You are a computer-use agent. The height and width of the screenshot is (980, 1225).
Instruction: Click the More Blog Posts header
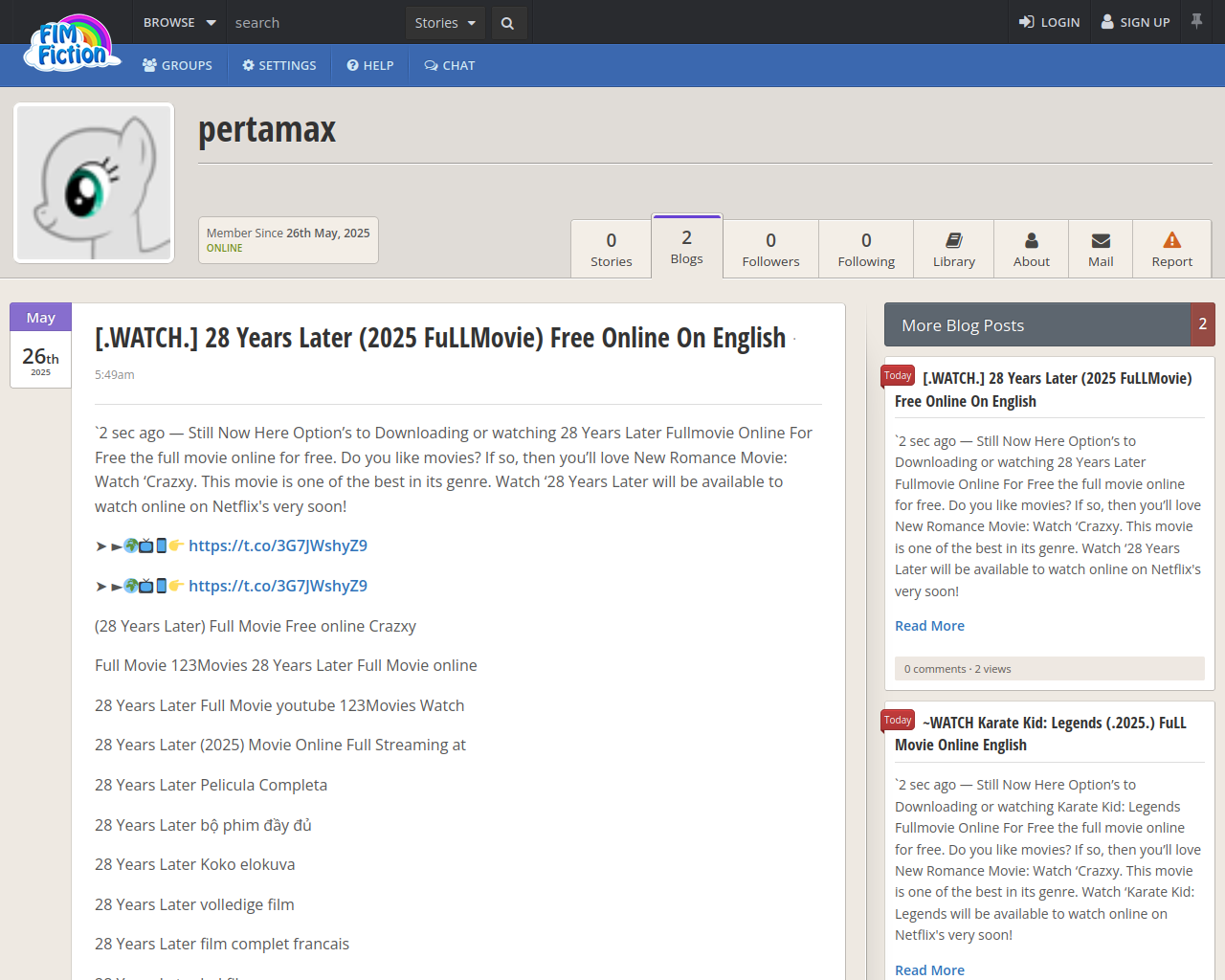[x=1037, y=325]
